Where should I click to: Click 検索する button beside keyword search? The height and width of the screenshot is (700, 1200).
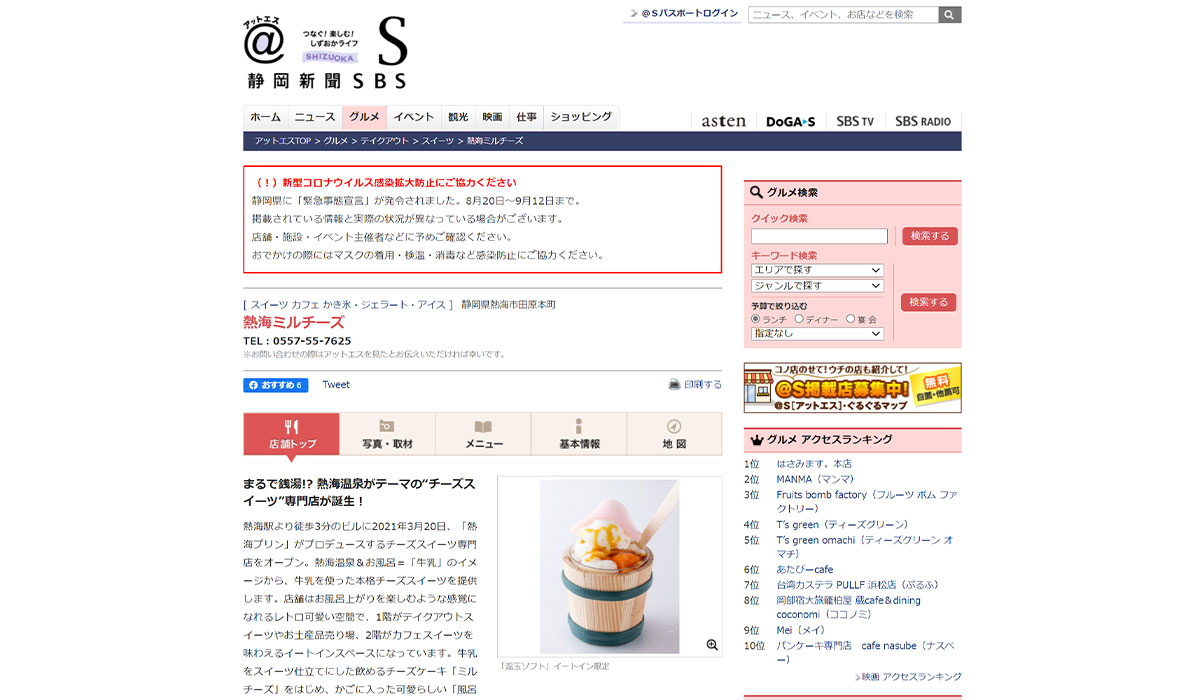click(x=929, y=302)
